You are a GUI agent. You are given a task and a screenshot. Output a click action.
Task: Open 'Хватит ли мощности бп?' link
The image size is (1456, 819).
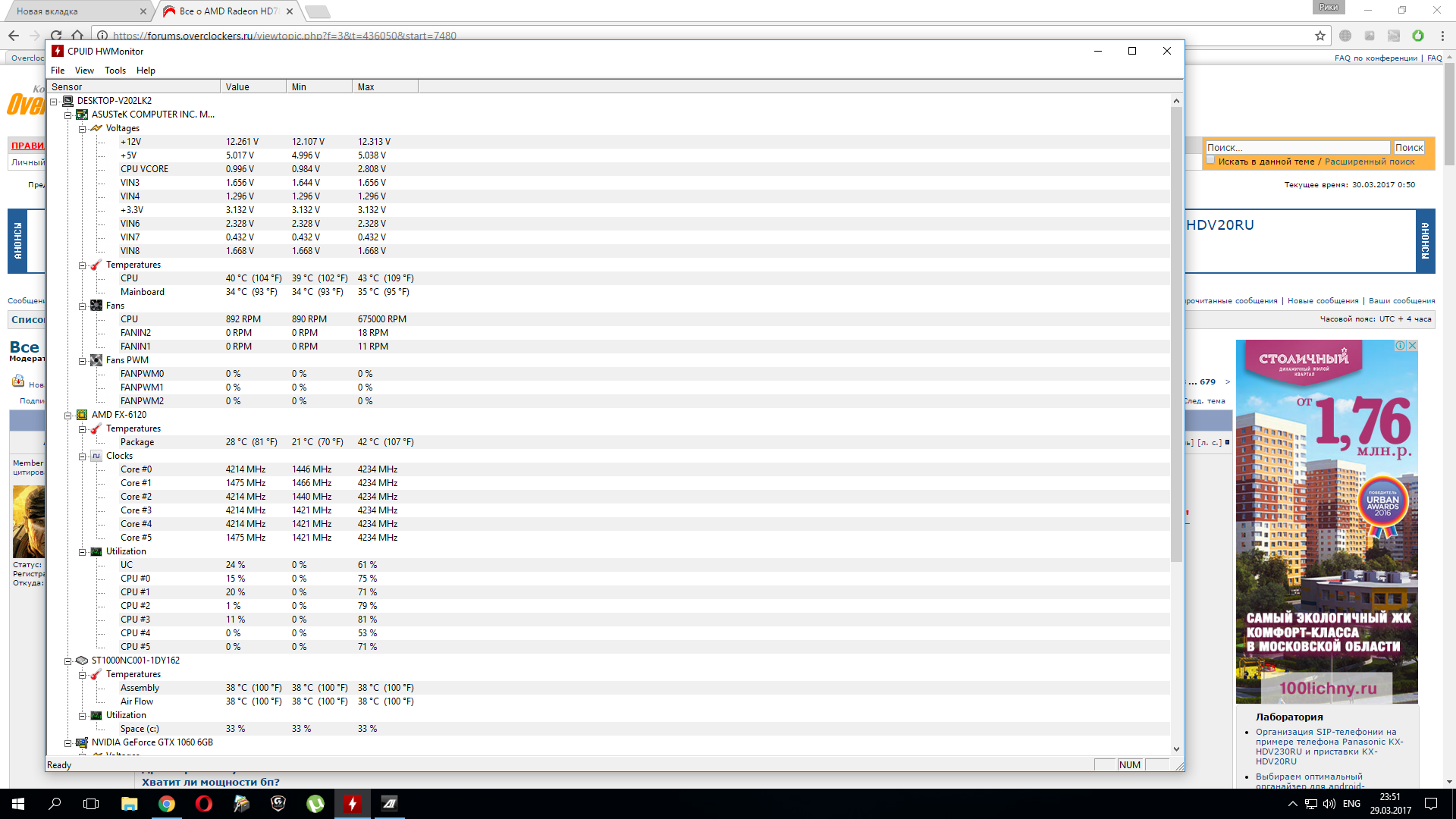tap(210, 782)
